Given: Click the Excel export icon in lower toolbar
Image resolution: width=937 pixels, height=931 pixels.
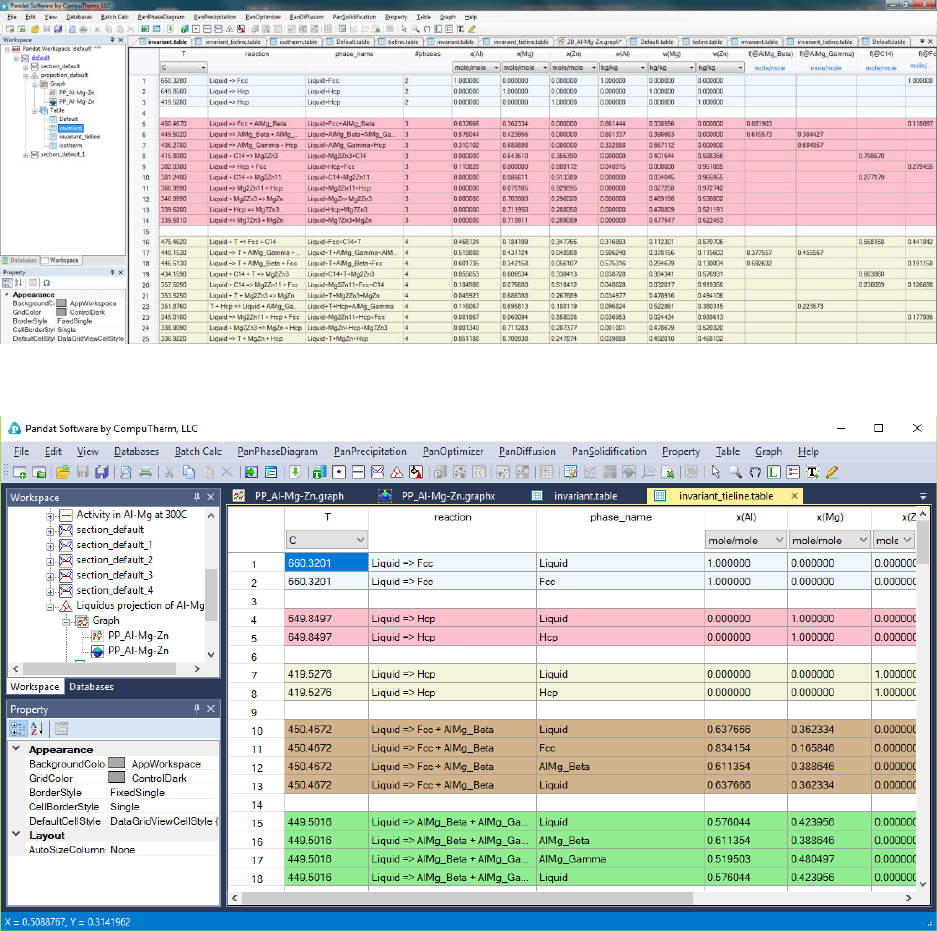Looking at the screenshot, I should pyautogui.click(x=668, y=473).
